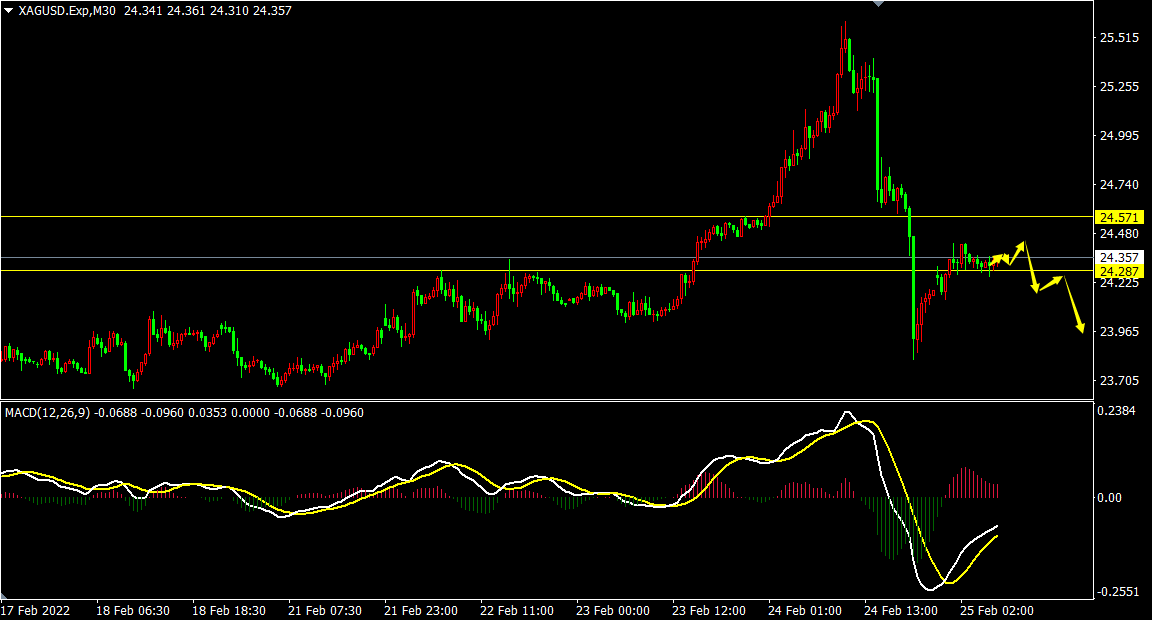Click the current price label 24.357
This screenshot has width=1152, height=620.
[x=1119, y=257]
